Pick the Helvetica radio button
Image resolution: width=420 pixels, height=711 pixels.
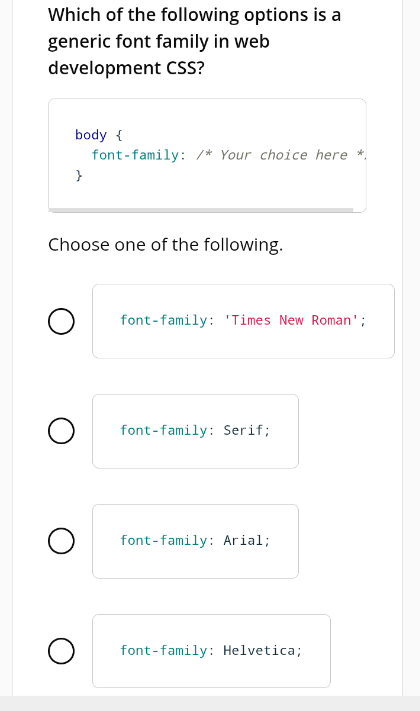61,651
